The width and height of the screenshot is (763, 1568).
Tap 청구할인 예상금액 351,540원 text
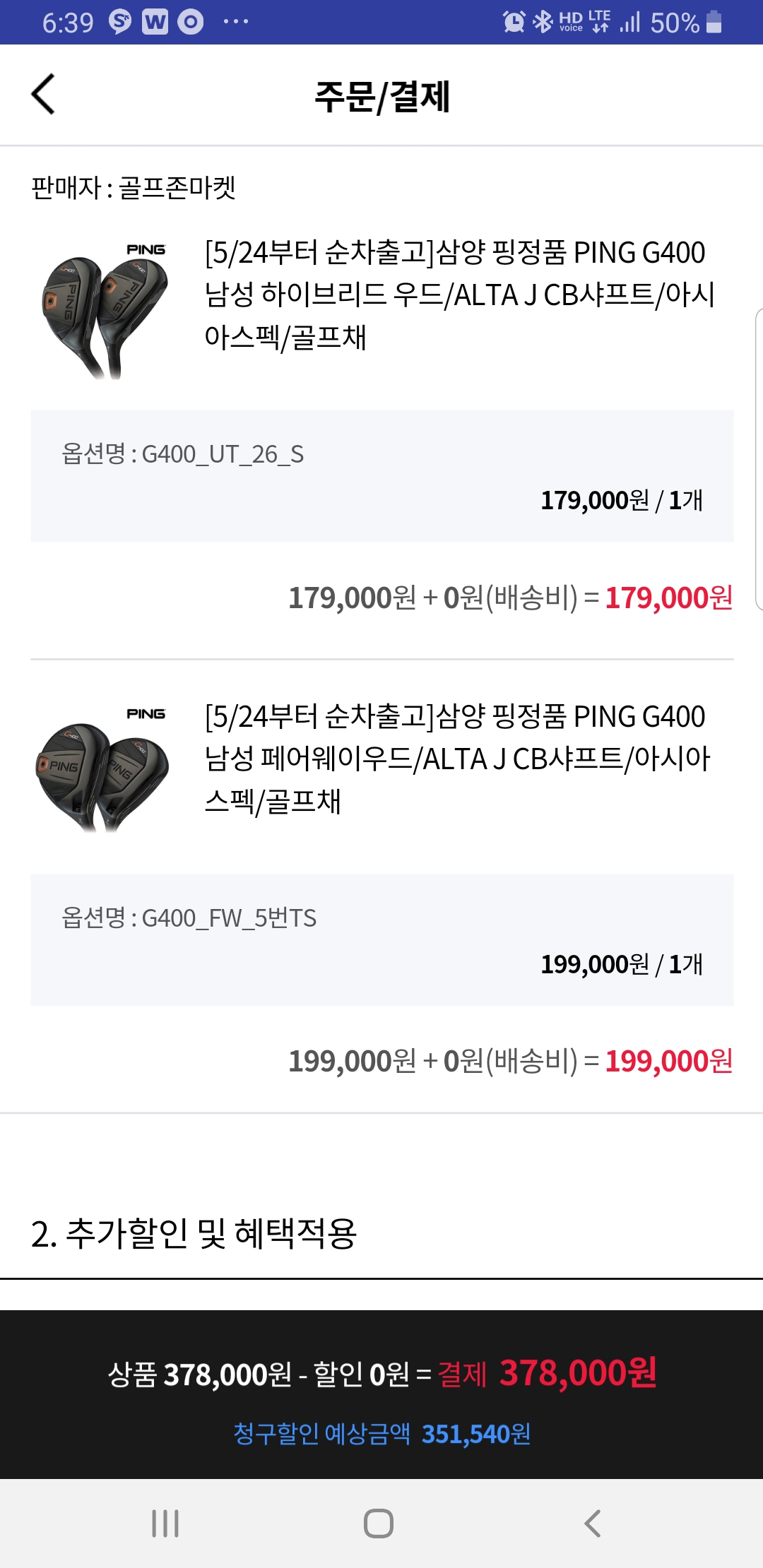point(381,1434)
